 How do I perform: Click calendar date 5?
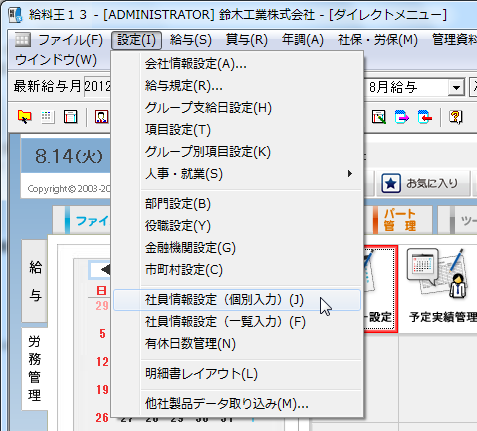[x=102, y=333]
